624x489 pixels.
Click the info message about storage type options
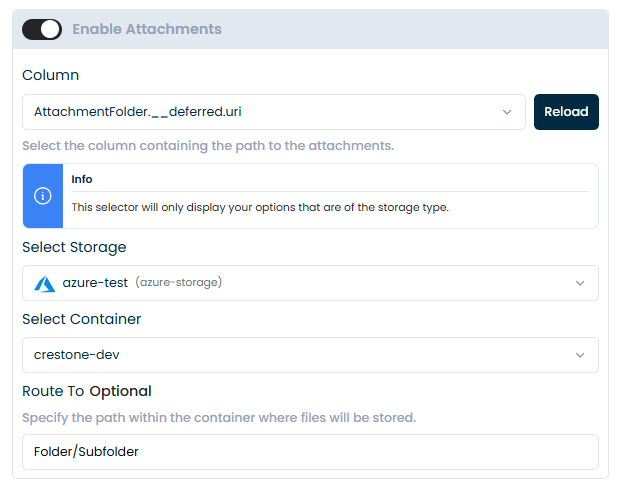(x=260, y=207)
